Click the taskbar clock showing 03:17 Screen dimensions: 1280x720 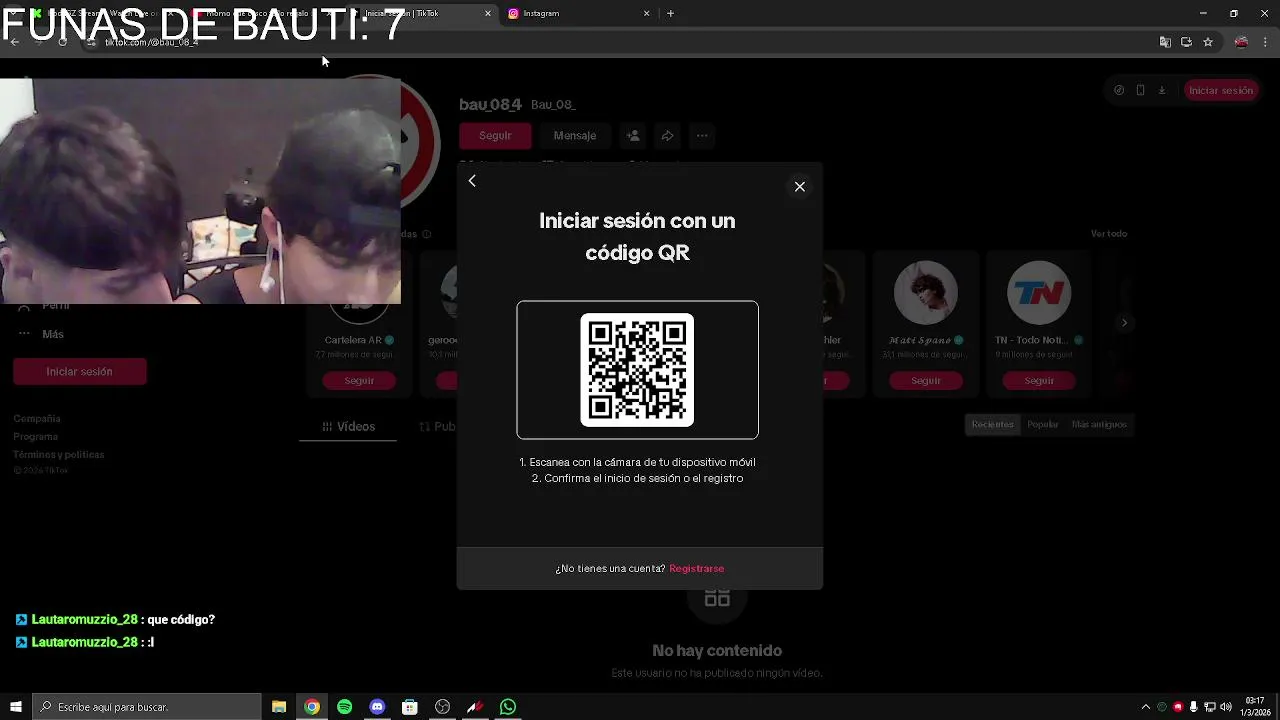[x=1255, y=707]
